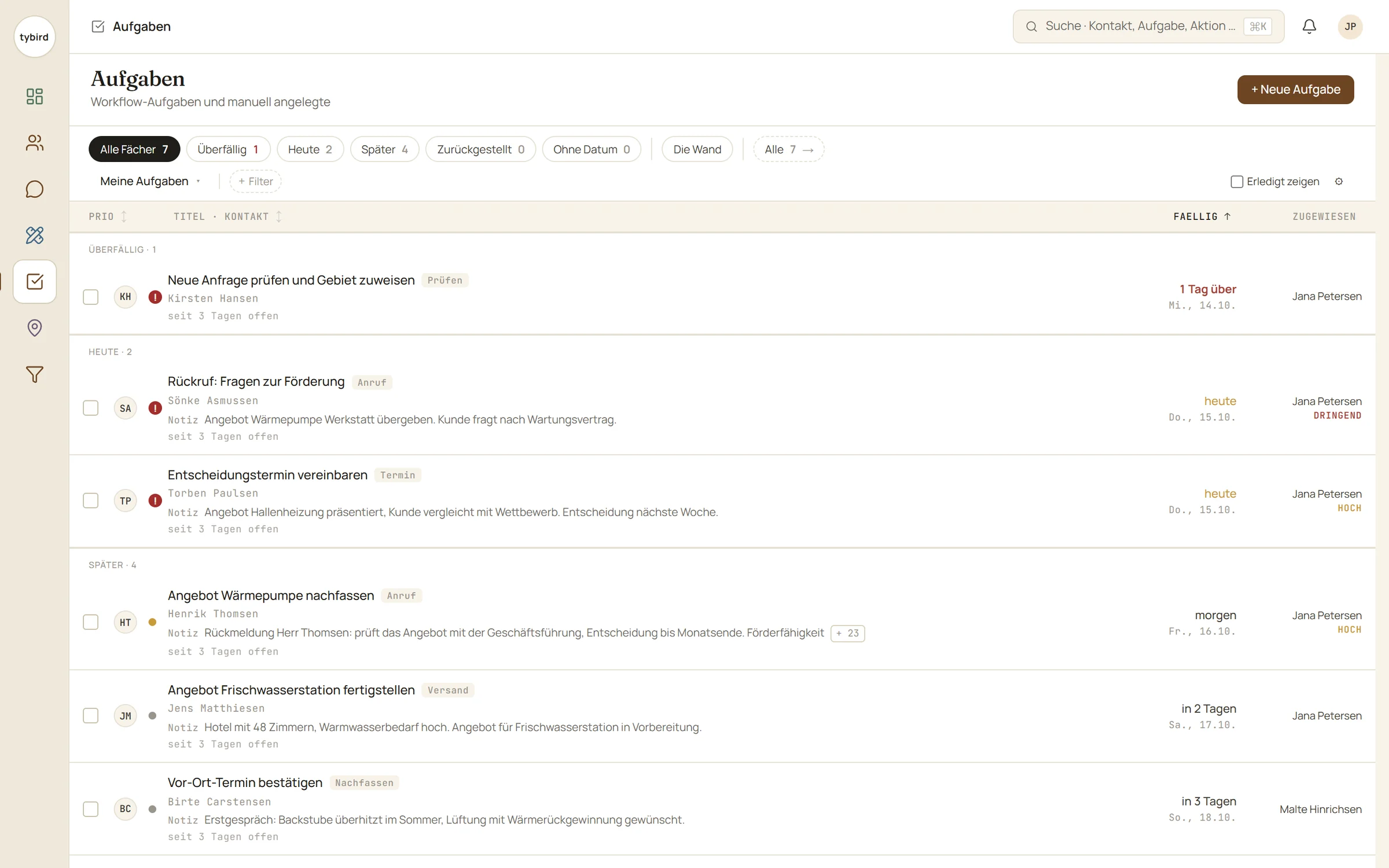The width and height of the screenshot is (1389, 868).
Task: Select the Überfällig 1 tab
Action: click(228, 149)
